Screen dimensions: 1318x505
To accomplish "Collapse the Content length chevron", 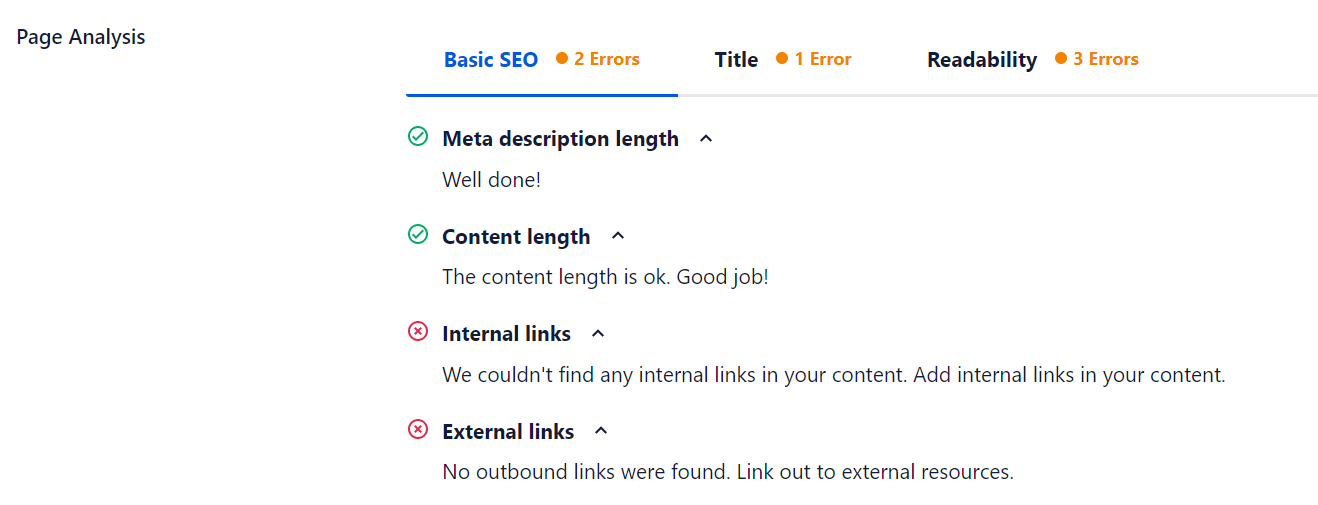I will click(x=618, y=236).
